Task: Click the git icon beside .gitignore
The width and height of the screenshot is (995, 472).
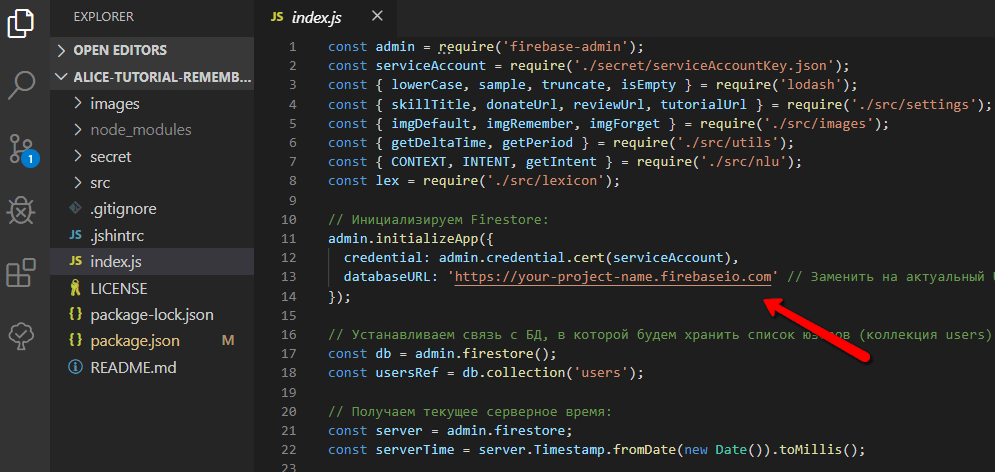Action: [76, 209]
